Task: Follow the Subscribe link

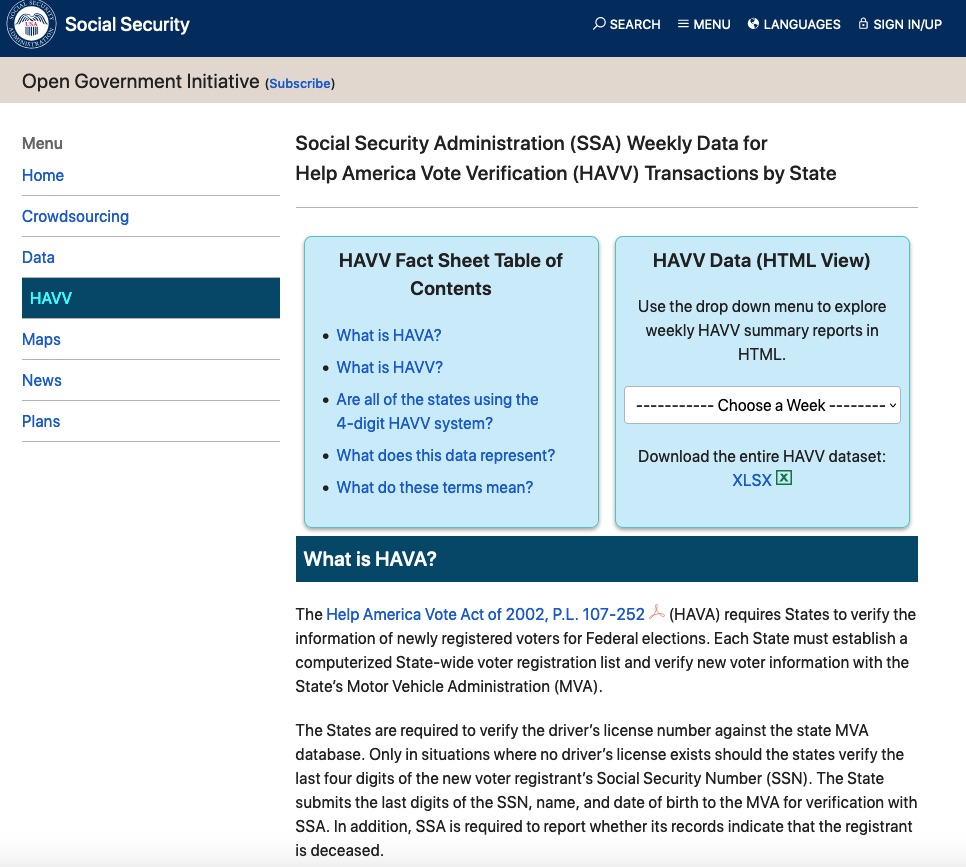Action: tap(300, 83)
